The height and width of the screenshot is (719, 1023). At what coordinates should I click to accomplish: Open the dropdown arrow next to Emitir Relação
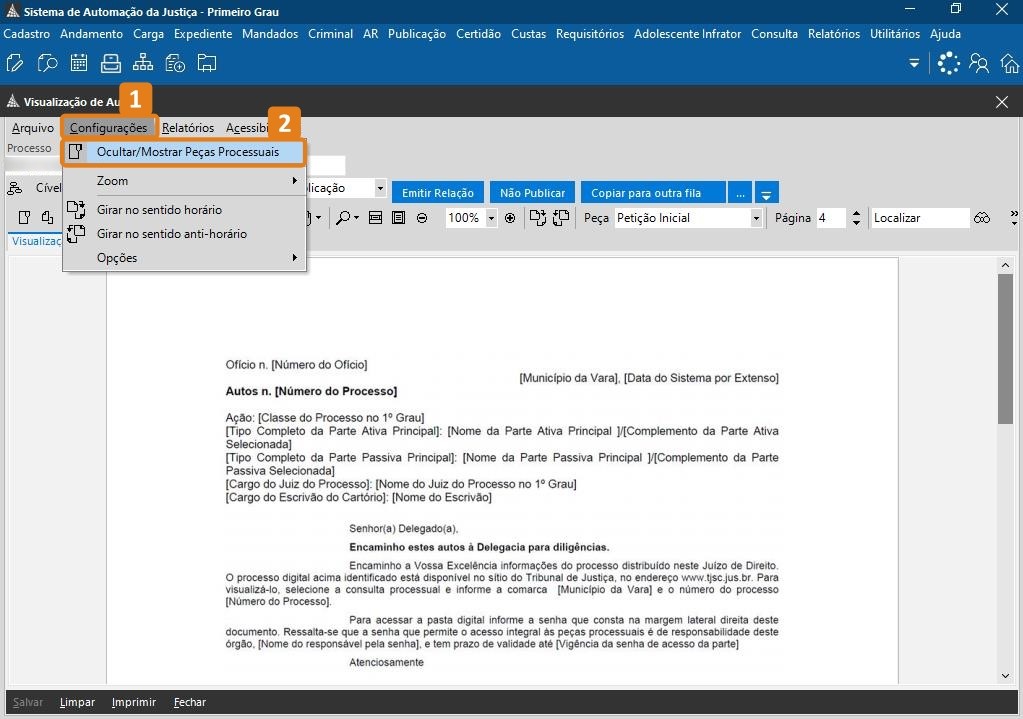click(x=380, y=189)
